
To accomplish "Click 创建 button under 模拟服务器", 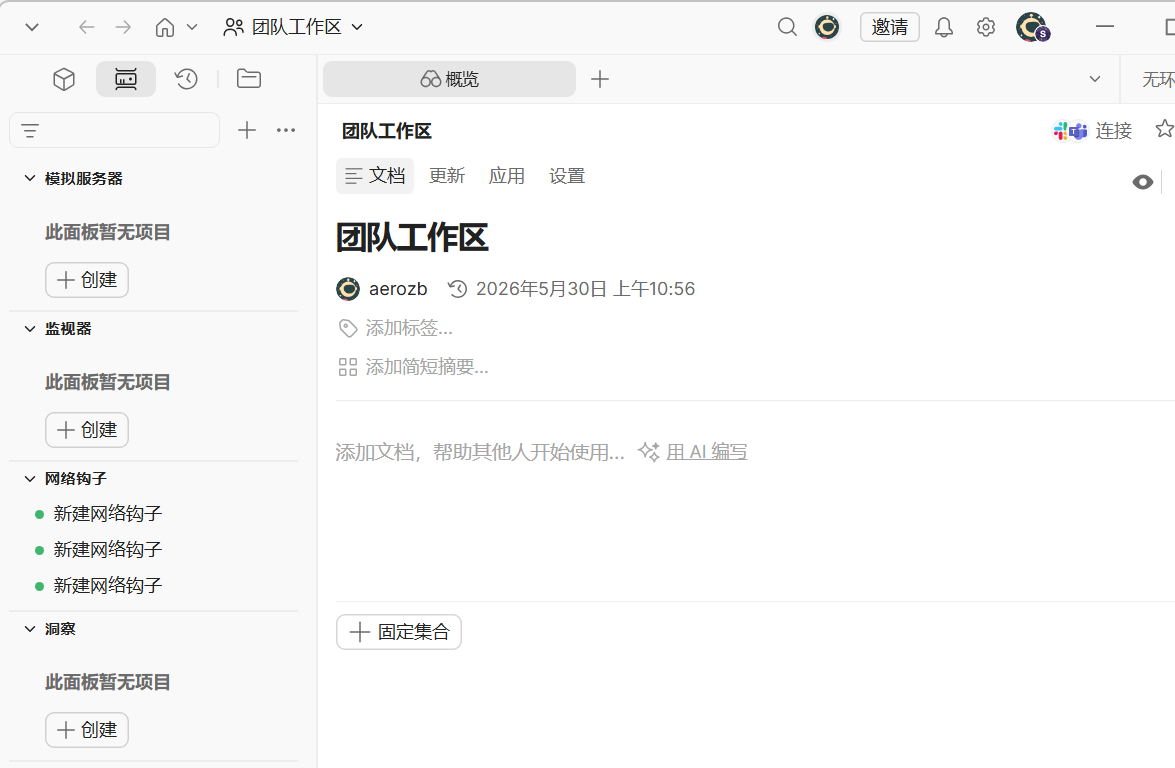I will [87, 280].
